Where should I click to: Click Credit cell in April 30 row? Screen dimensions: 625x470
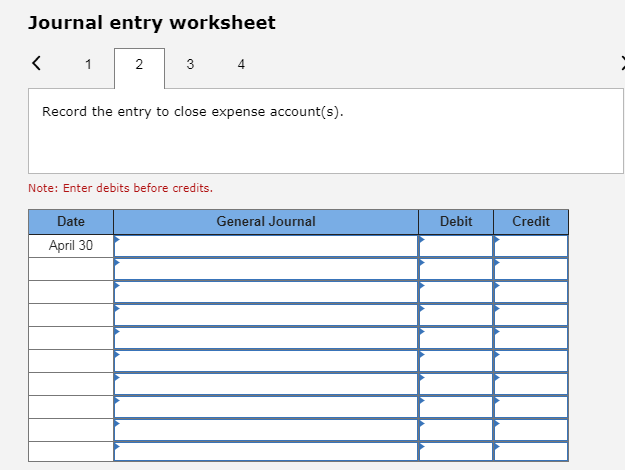[531, 246]
